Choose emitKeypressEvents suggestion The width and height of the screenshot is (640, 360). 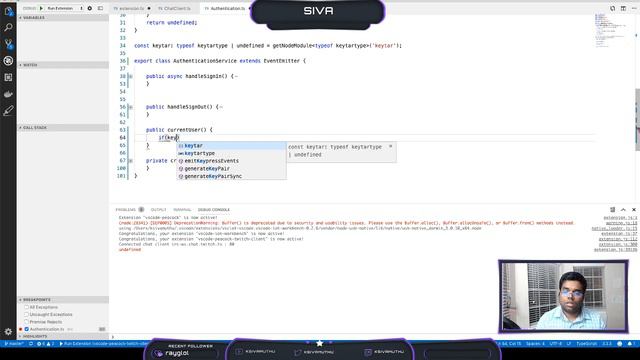pyautogui.click(x=231, y=161)
